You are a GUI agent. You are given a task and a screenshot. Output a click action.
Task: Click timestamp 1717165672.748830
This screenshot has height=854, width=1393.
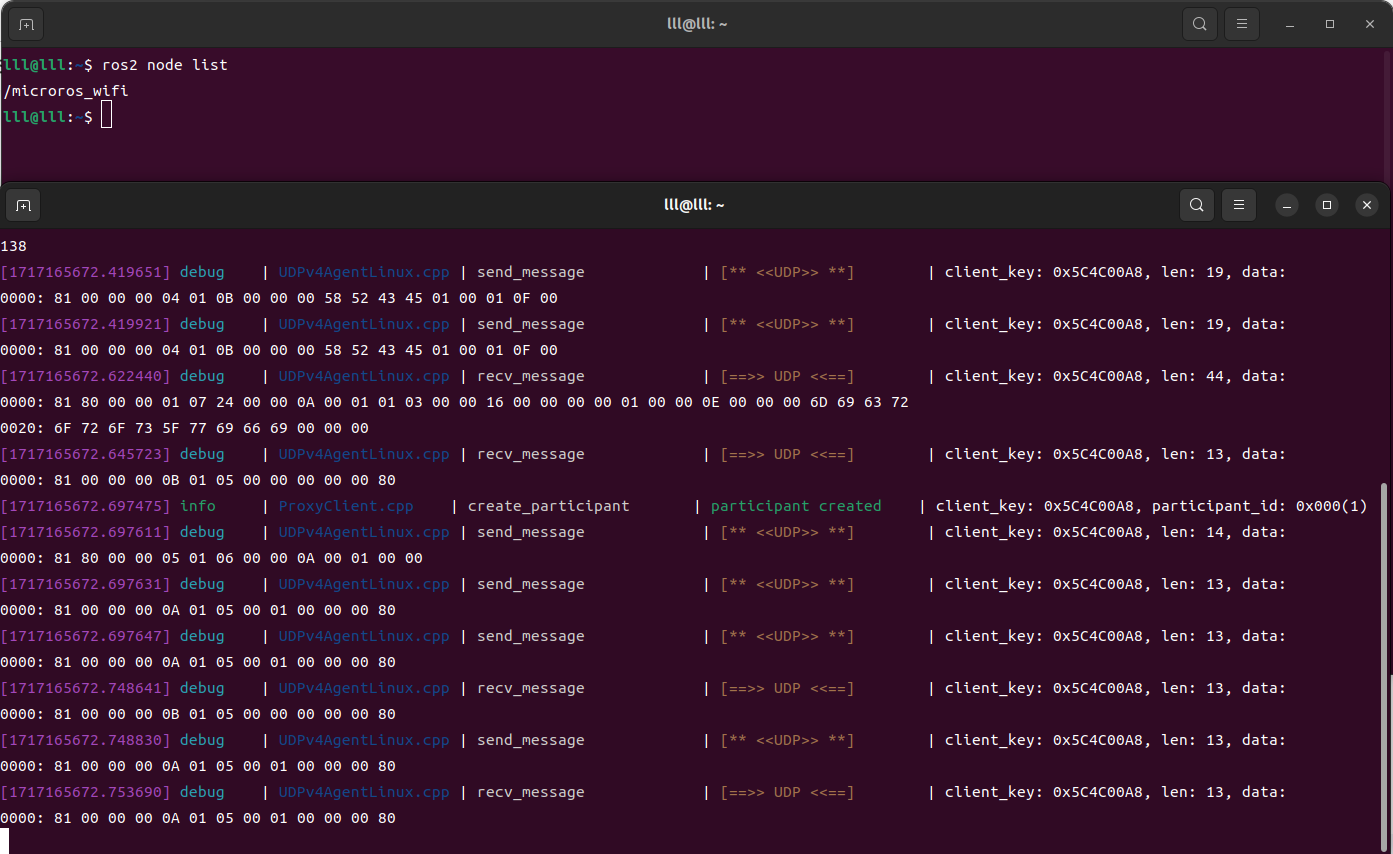(x=86, y=740)
